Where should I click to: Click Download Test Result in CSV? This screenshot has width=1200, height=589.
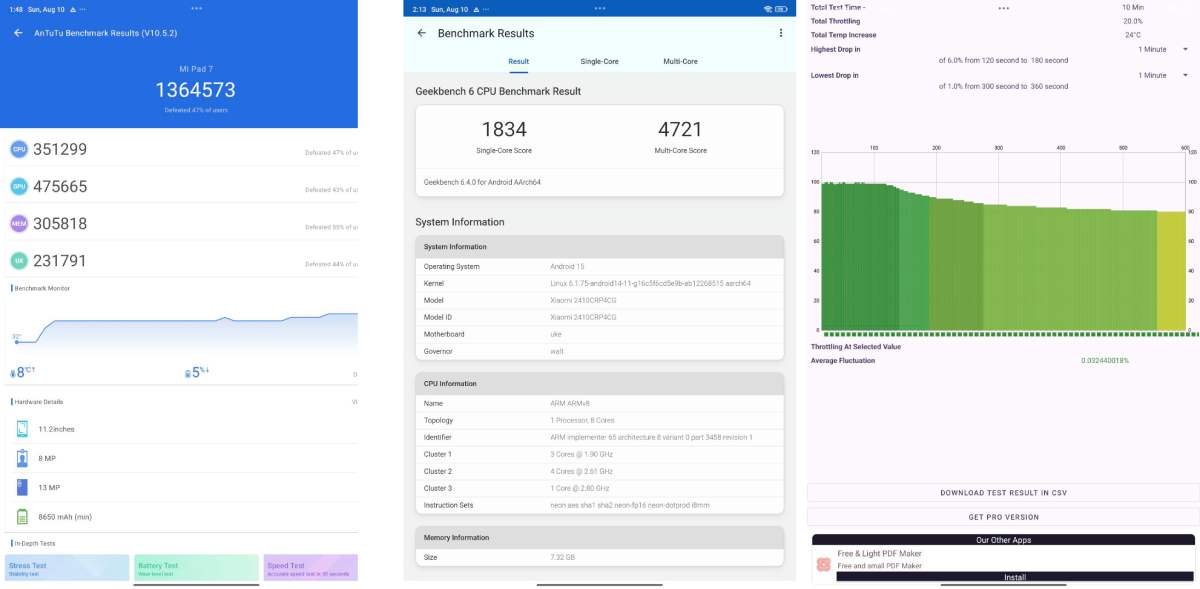[1003, 493]
